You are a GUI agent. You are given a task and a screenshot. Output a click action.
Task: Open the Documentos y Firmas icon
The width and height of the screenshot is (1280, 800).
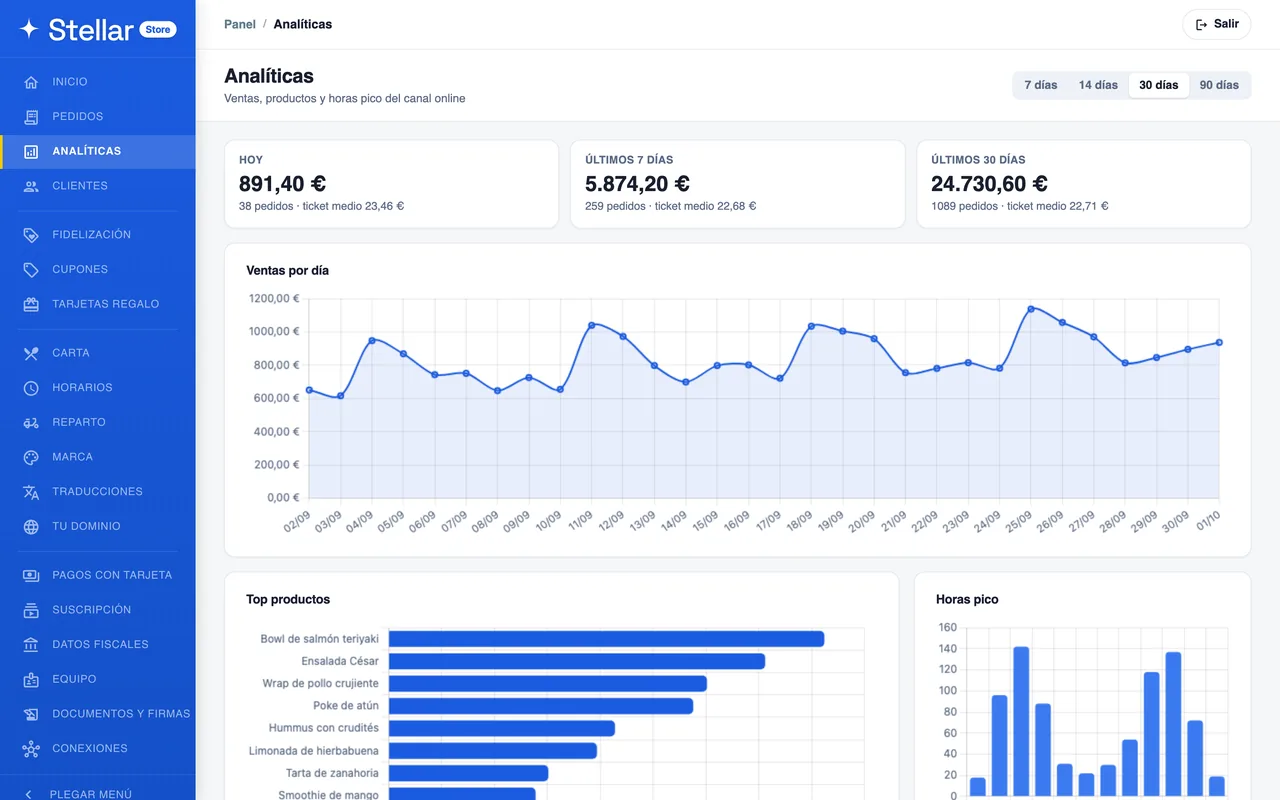pos(31,714)
